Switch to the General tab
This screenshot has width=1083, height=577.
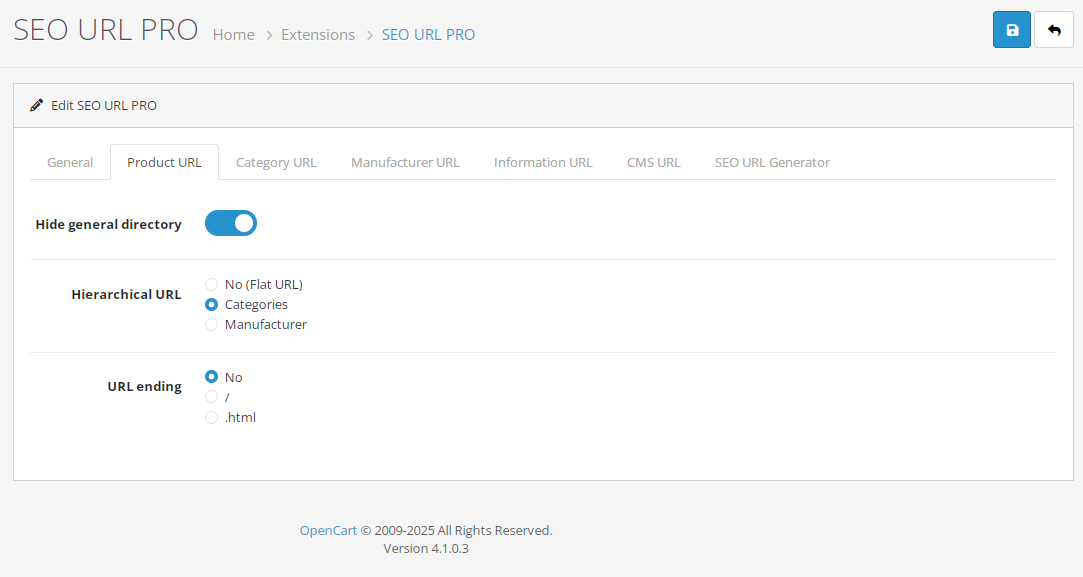click(70, 162)
